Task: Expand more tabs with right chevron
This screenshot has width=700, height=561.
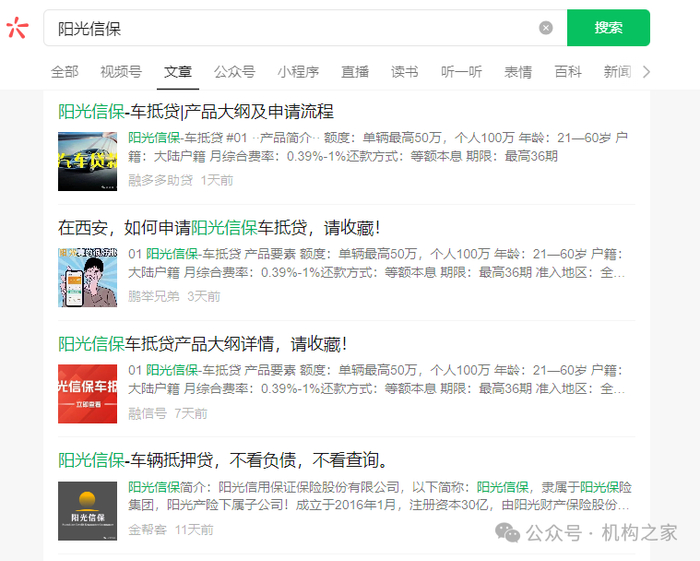Action: coord(646,71)
